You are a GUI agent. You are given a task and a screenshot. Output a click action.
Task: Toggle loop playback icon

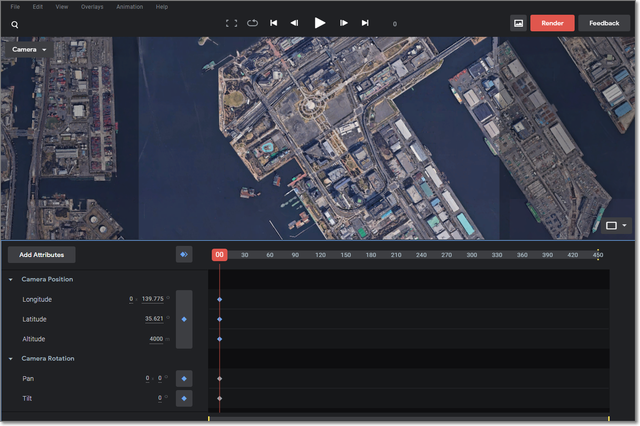click(x=252, y=23)
